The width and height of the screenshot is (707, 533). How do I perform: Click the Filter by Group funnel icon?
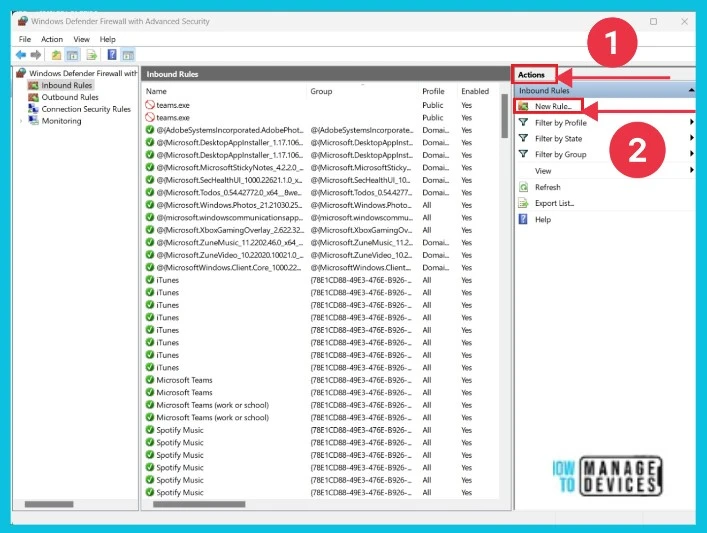[x=523, y=154]
